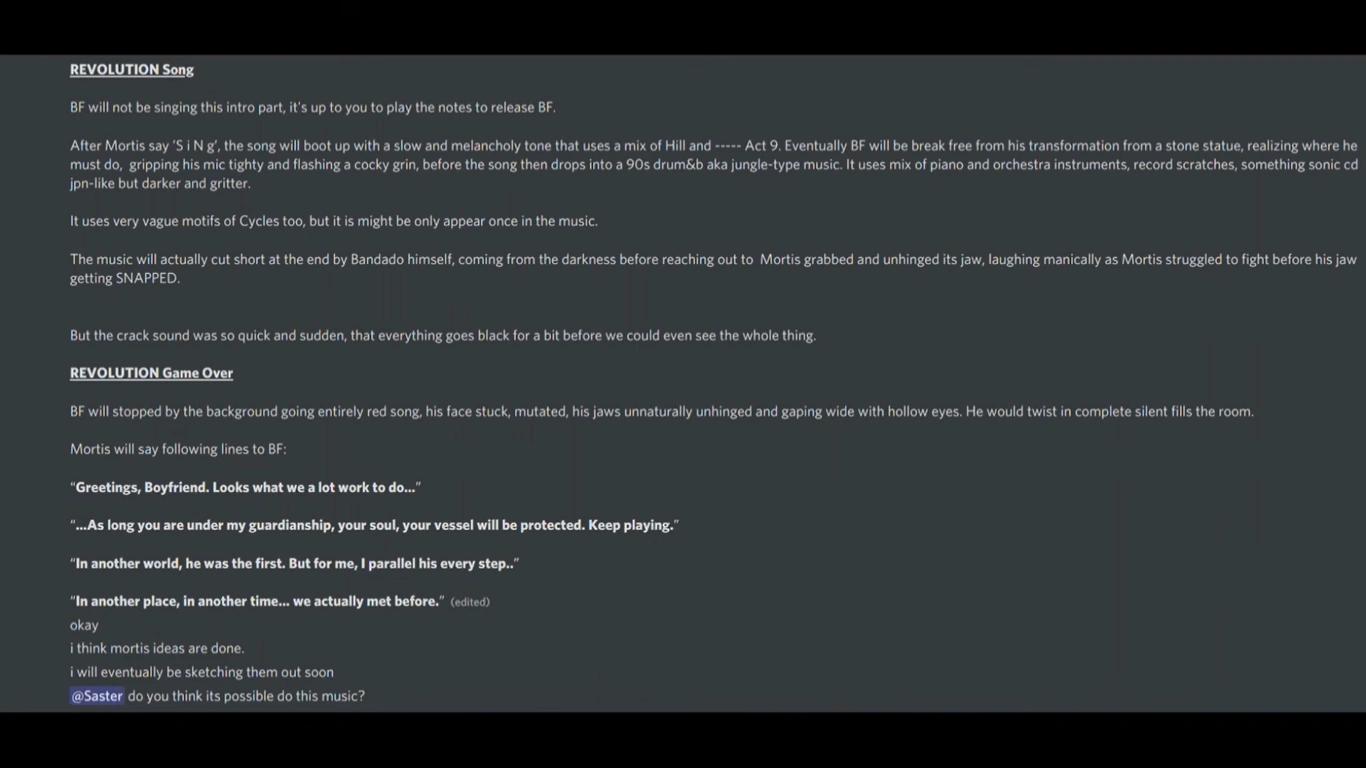
Task: Click the "(edited)" message label
Action: click(x=470, y=602)
